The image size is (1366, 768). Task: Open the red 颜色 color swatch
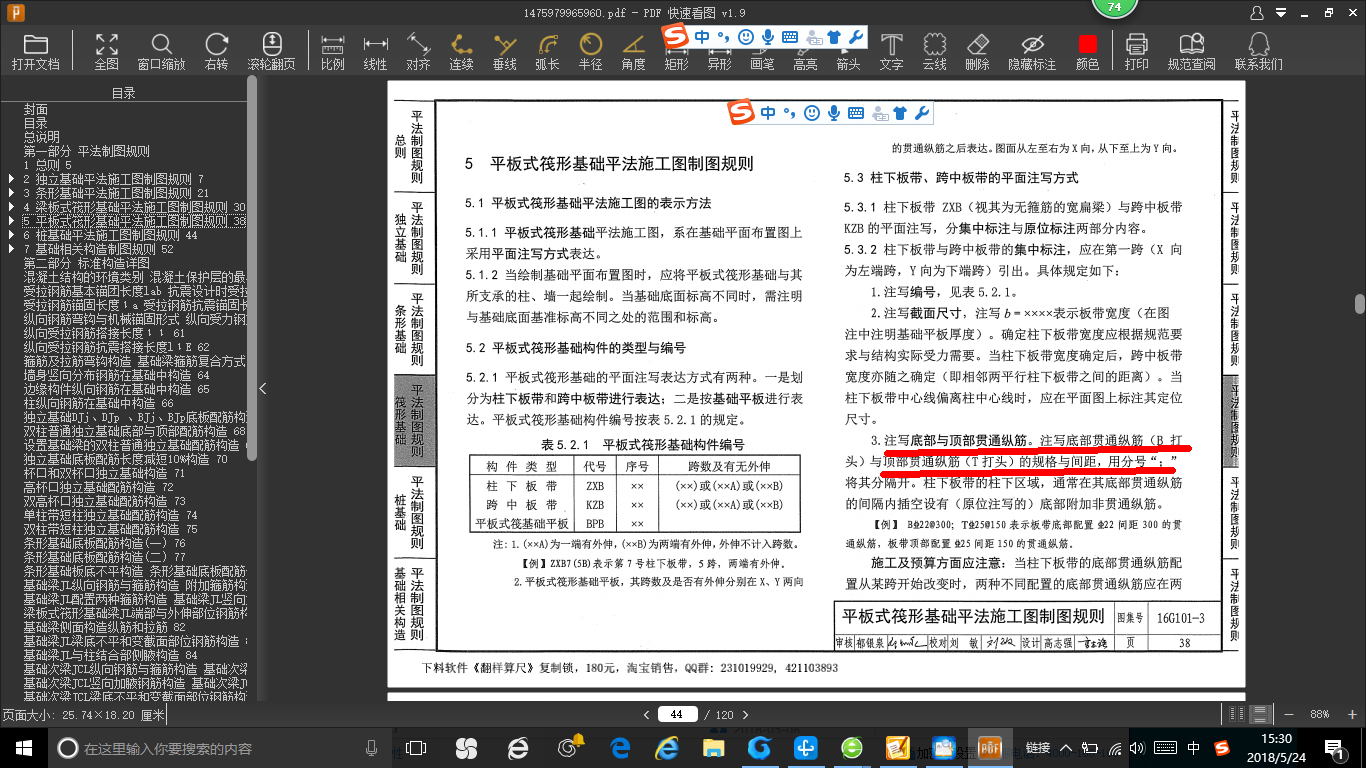[1087, 51]
